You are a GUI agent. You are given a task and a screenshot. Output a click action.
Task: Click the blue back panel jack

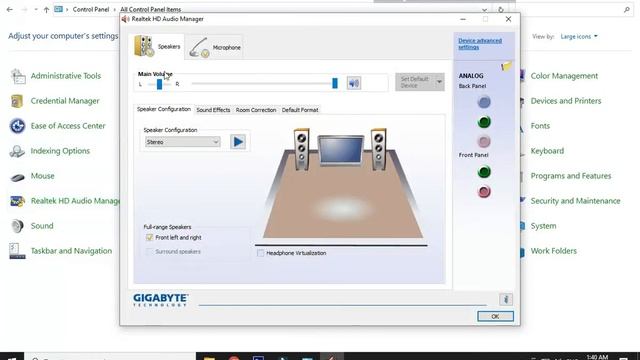coord(484,102)
